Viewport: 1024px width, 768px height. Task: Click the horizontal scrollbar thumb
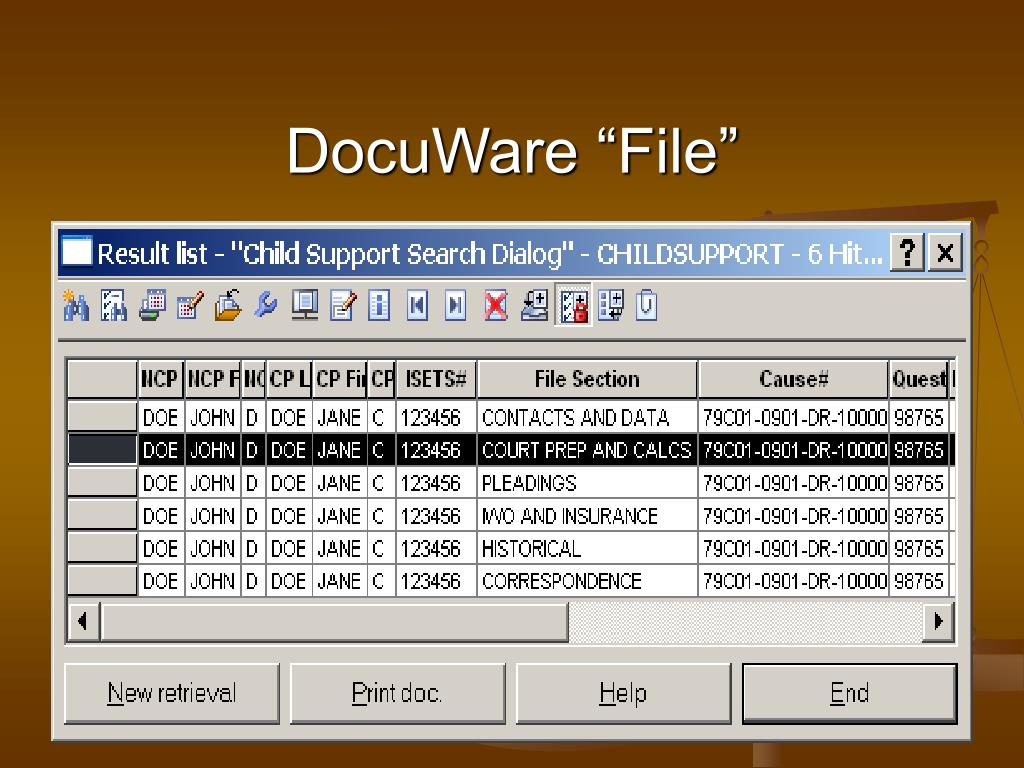click(x=334, y=621)
